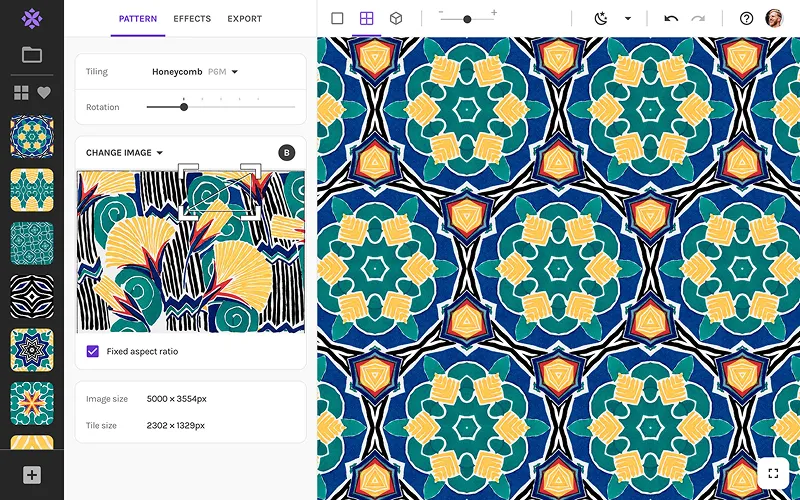Open user profile avatar

click(x=774, y=18)
